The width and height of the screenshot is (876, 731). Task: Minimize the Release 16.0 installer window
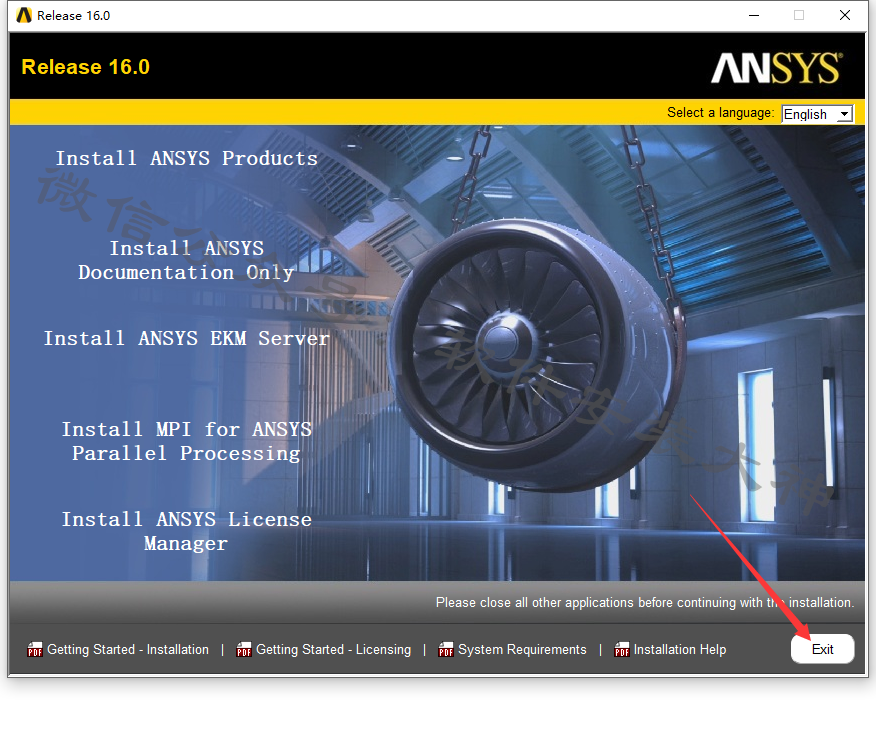752,15
